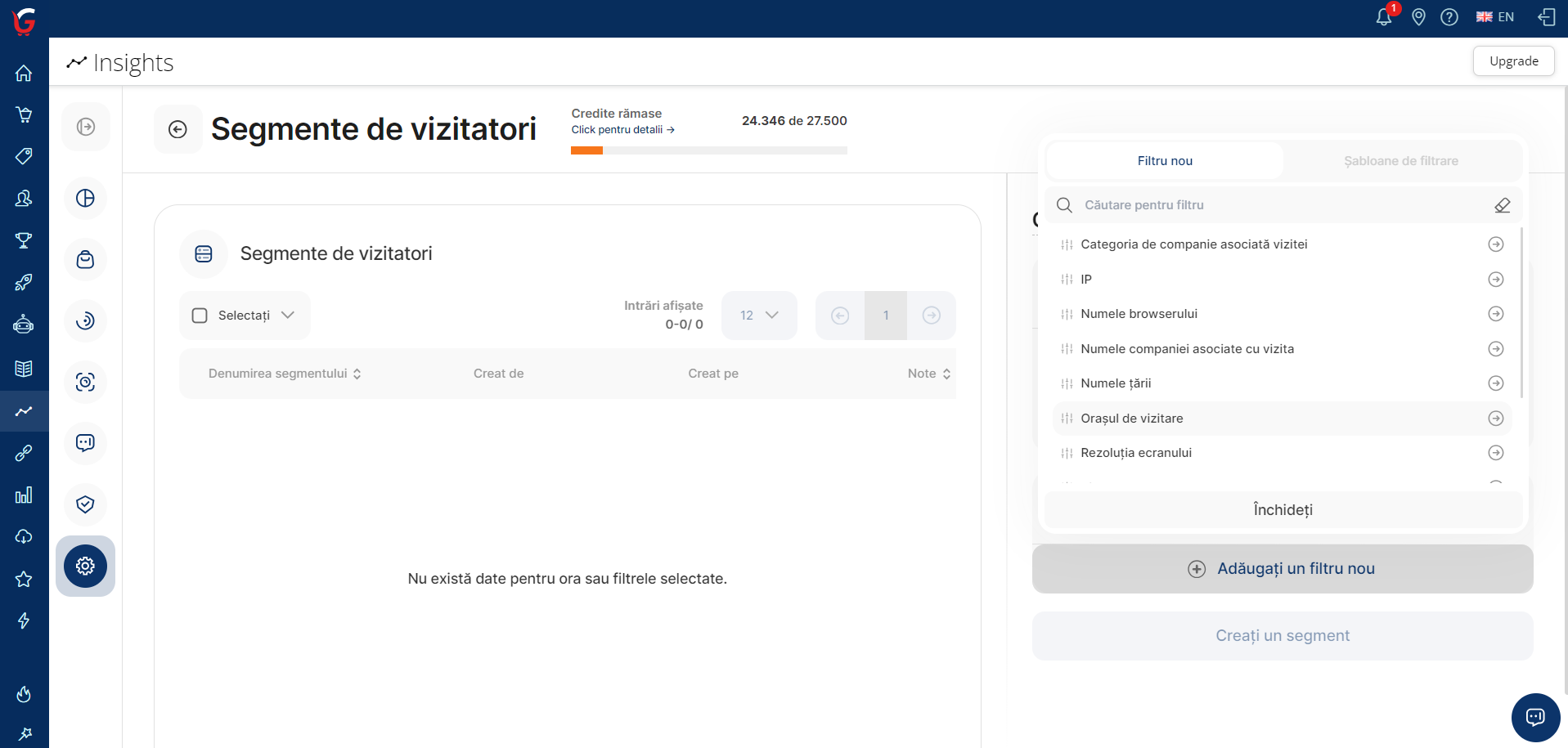Expand the secondary Insights menu panel
1568x748 pixels.
[x=86, y=127]
